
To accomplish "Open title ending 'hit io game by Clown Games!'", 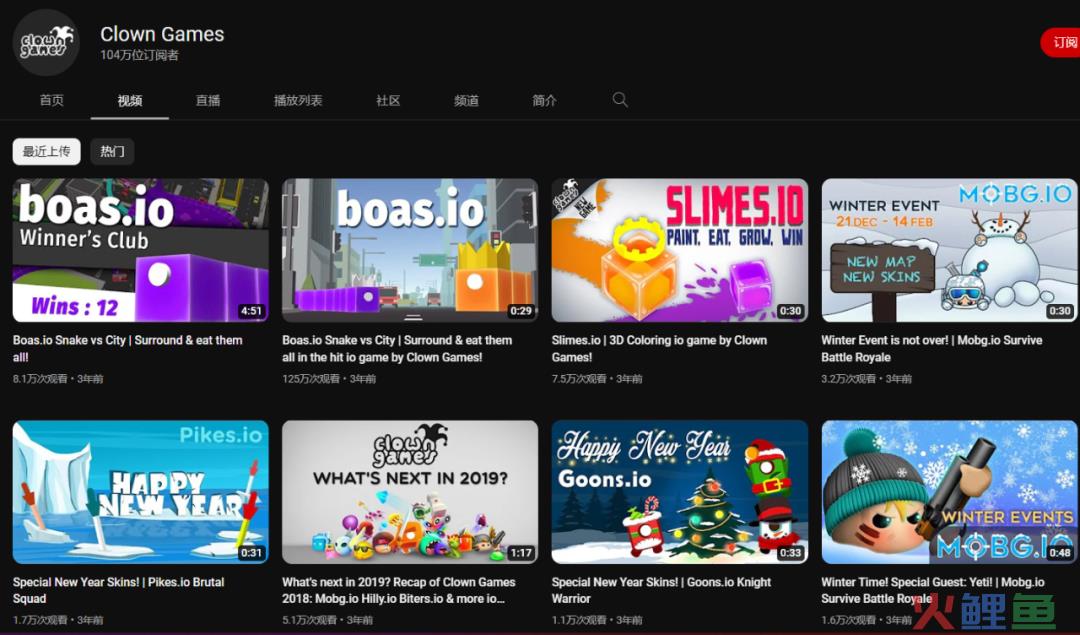I will tap(397, 348).
